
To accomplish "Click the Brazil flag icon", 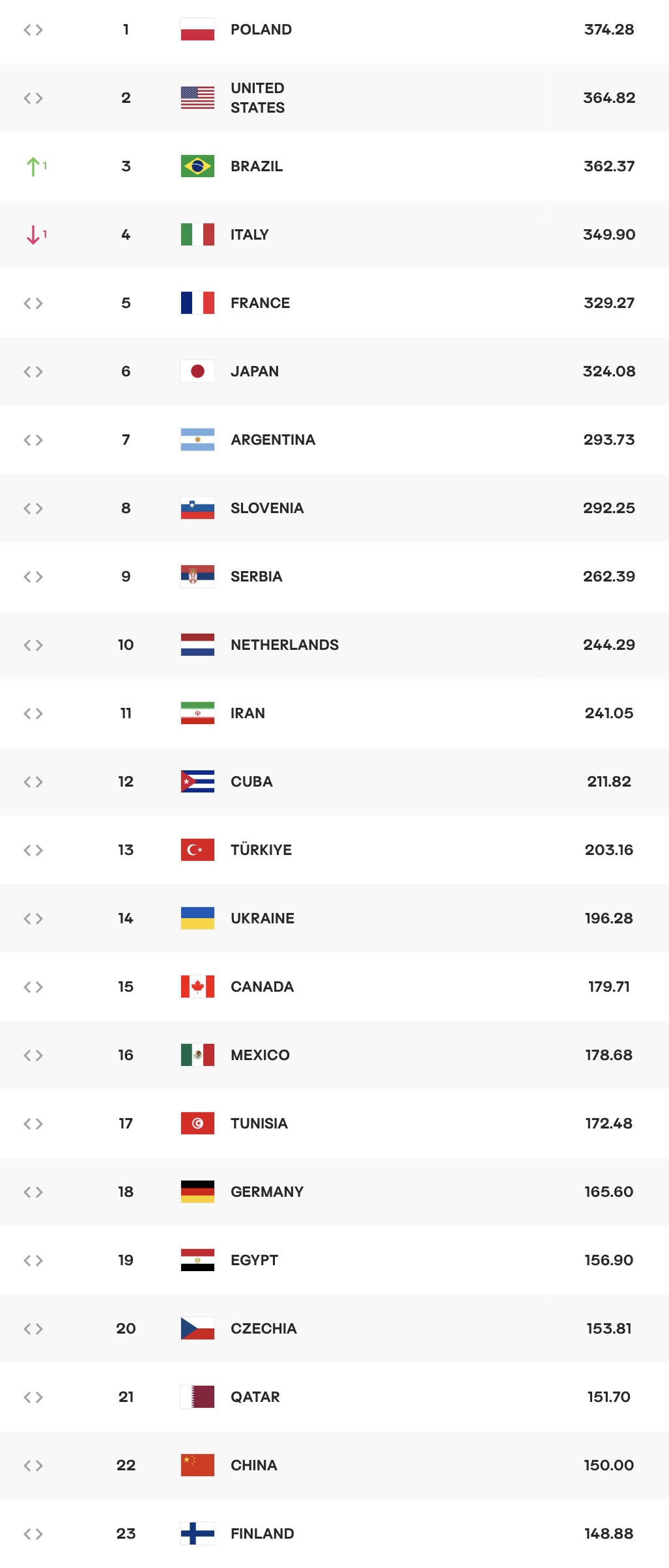I will 197,166.
